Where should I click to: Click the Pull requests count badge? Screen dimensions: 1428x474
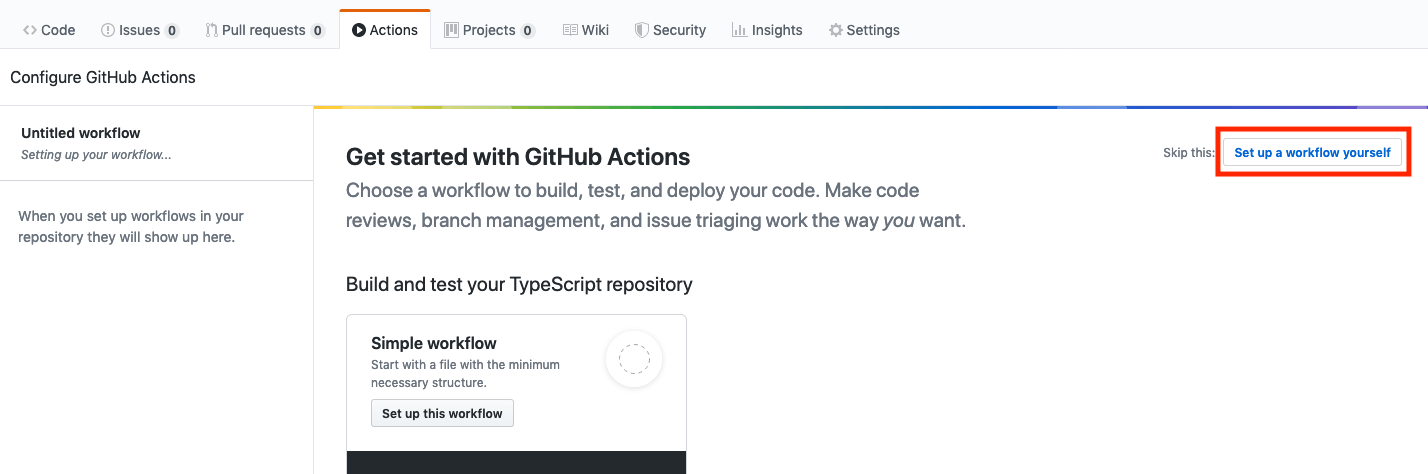point(318,31)
